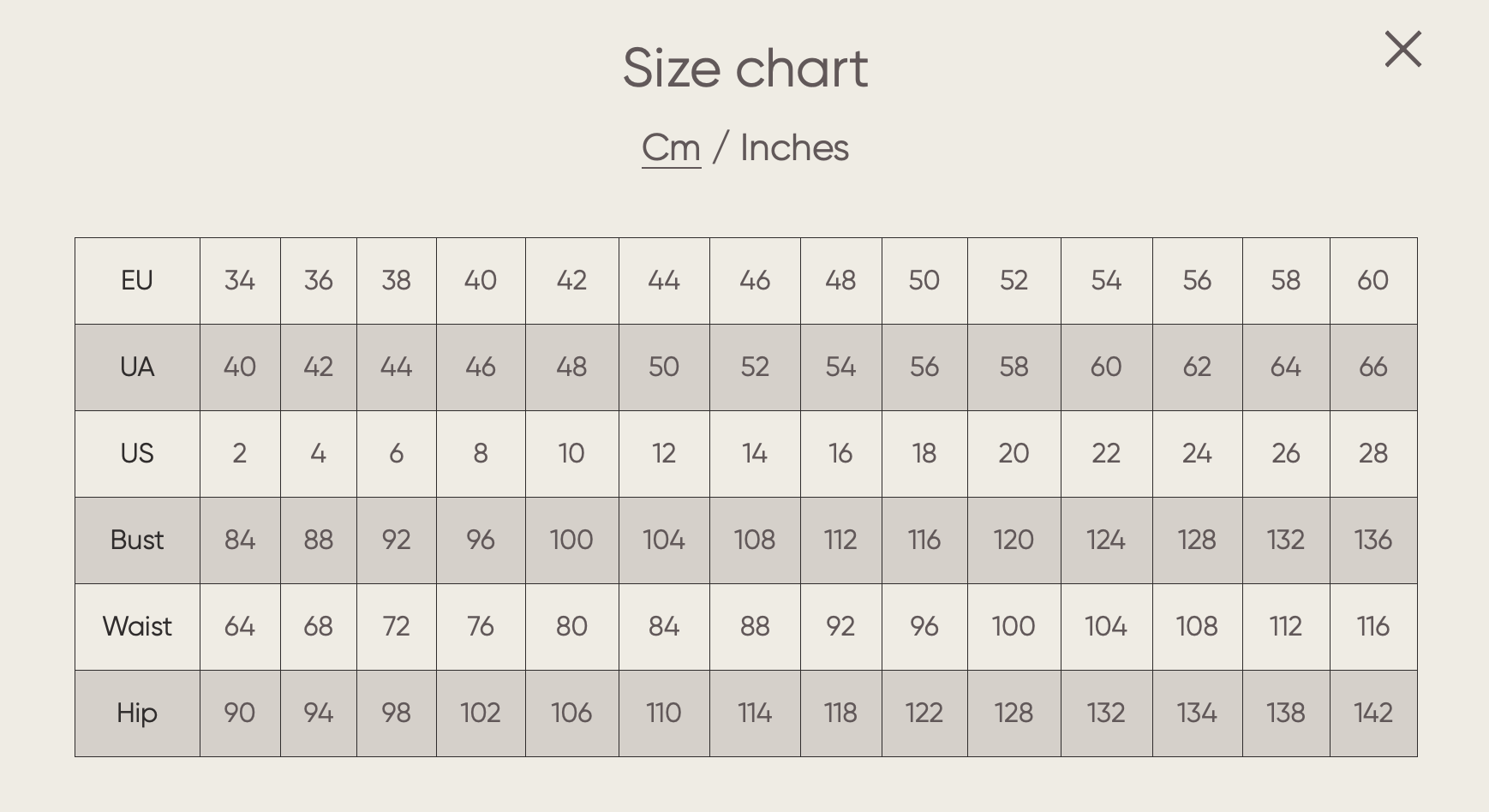Close the size chart dialog
Image resolution: width=1489 pixels, height=812 pixels.
tap(1402, 50)
